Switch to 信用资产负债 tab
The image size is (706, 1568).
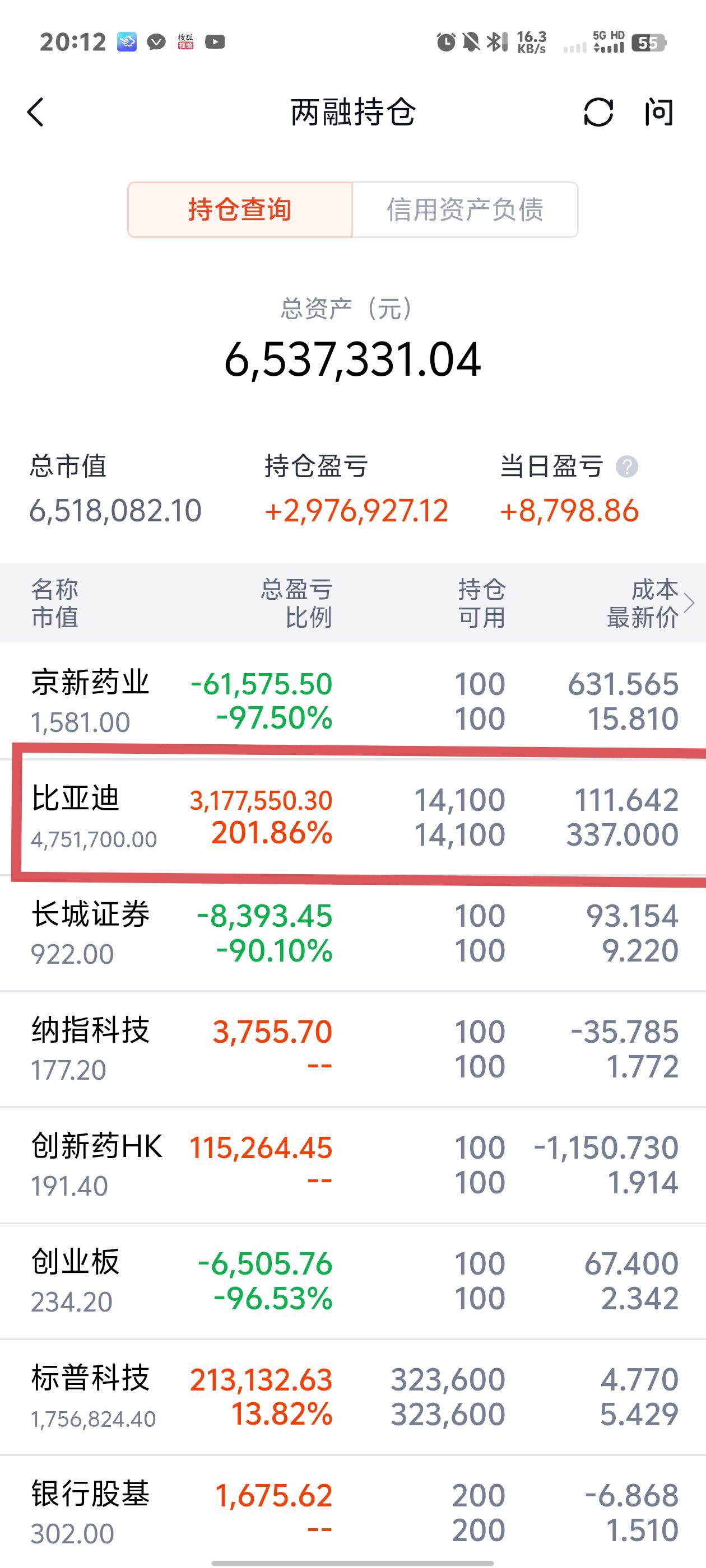click(x=466, y=209)
